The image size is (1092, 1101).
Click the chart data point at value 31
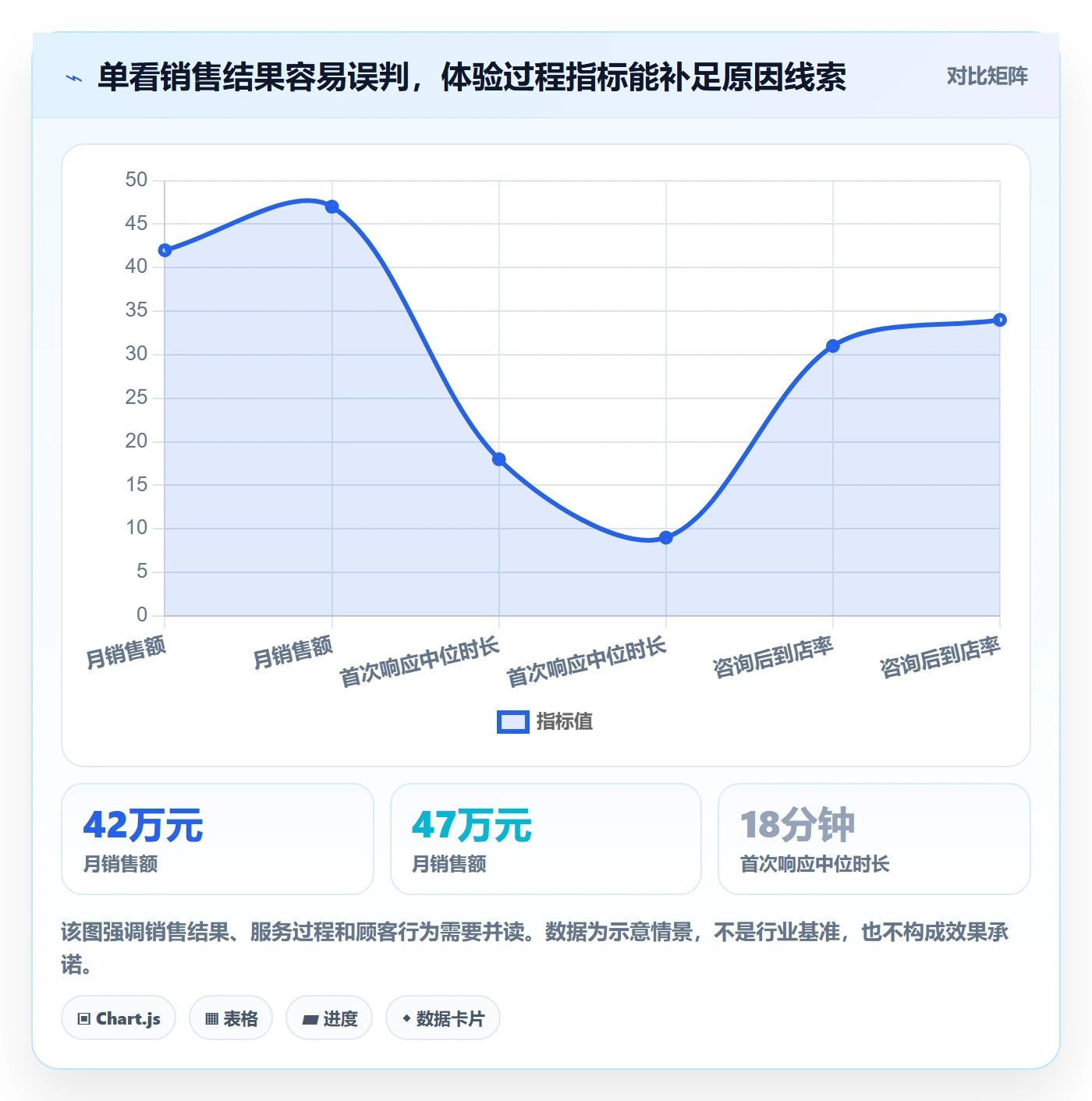(x=833, y=346)
